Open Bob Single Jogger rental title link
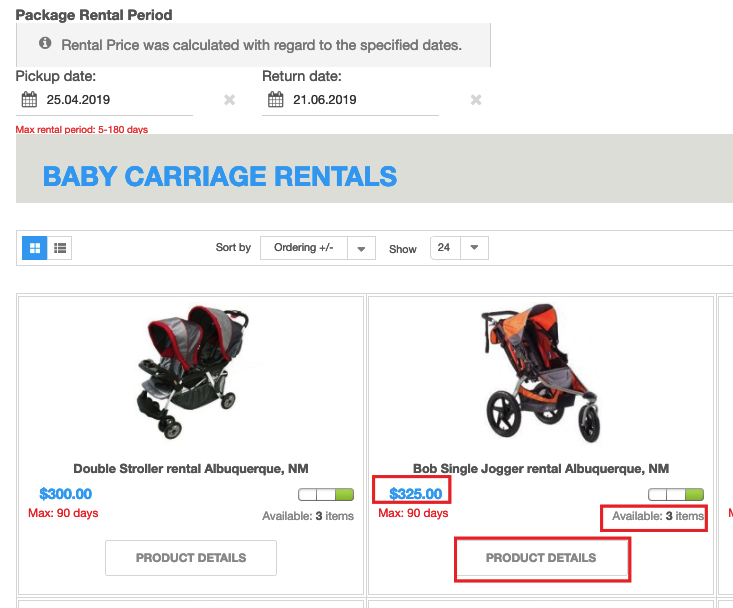The image size is (733, 608). tap(541, 468)
